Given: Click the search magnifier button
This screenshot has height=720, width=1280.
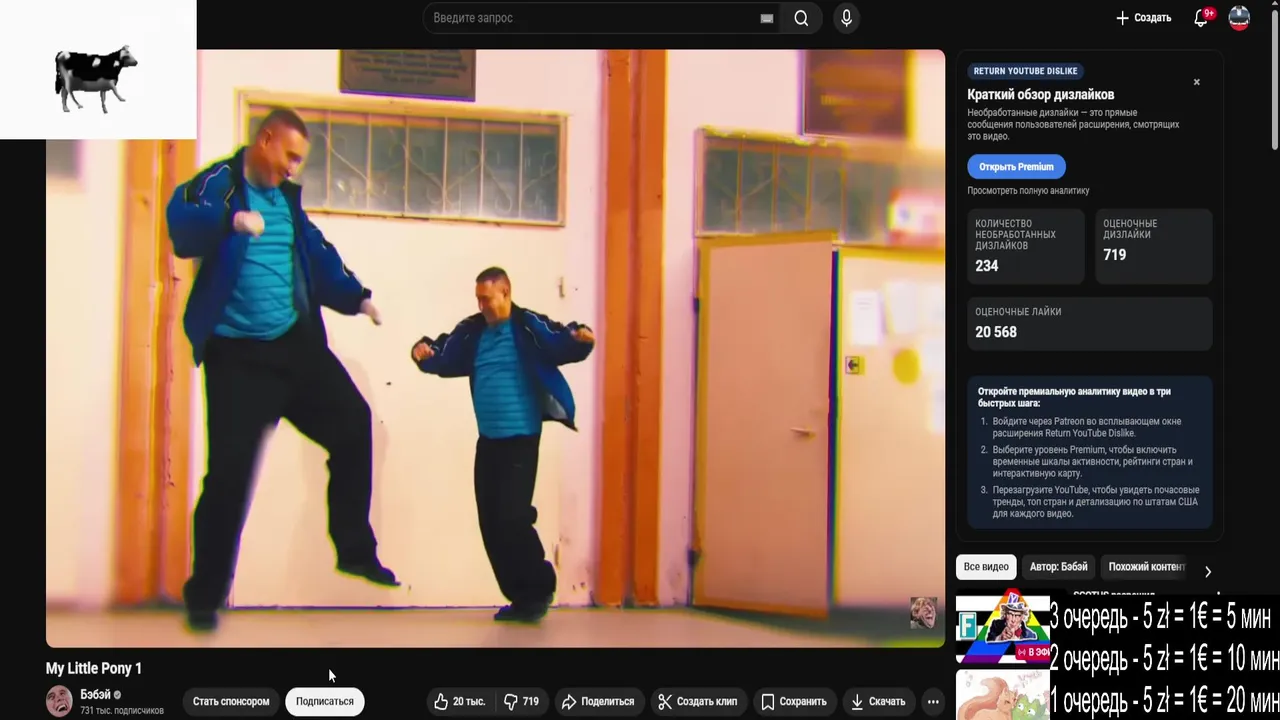Looking at the screenshot, I should [801, 18].
